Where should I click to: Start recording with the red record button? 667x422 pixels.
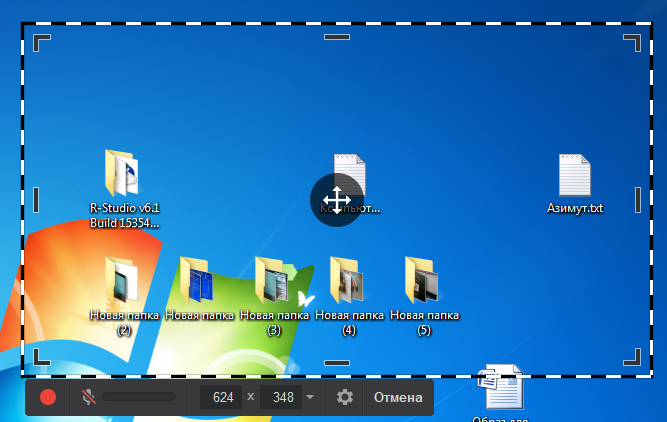coord(48,397)
